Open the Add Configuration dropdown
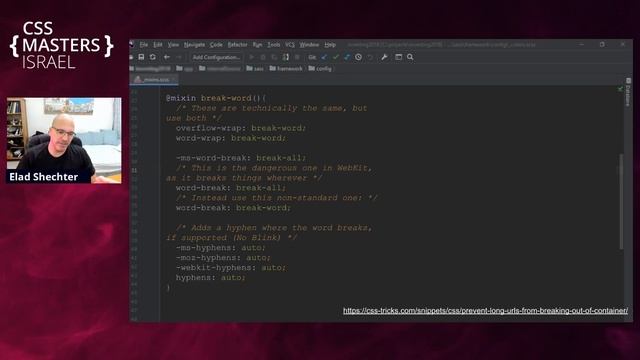The width and height of the screenshot is (640, 360). click(x=216, y=57)
